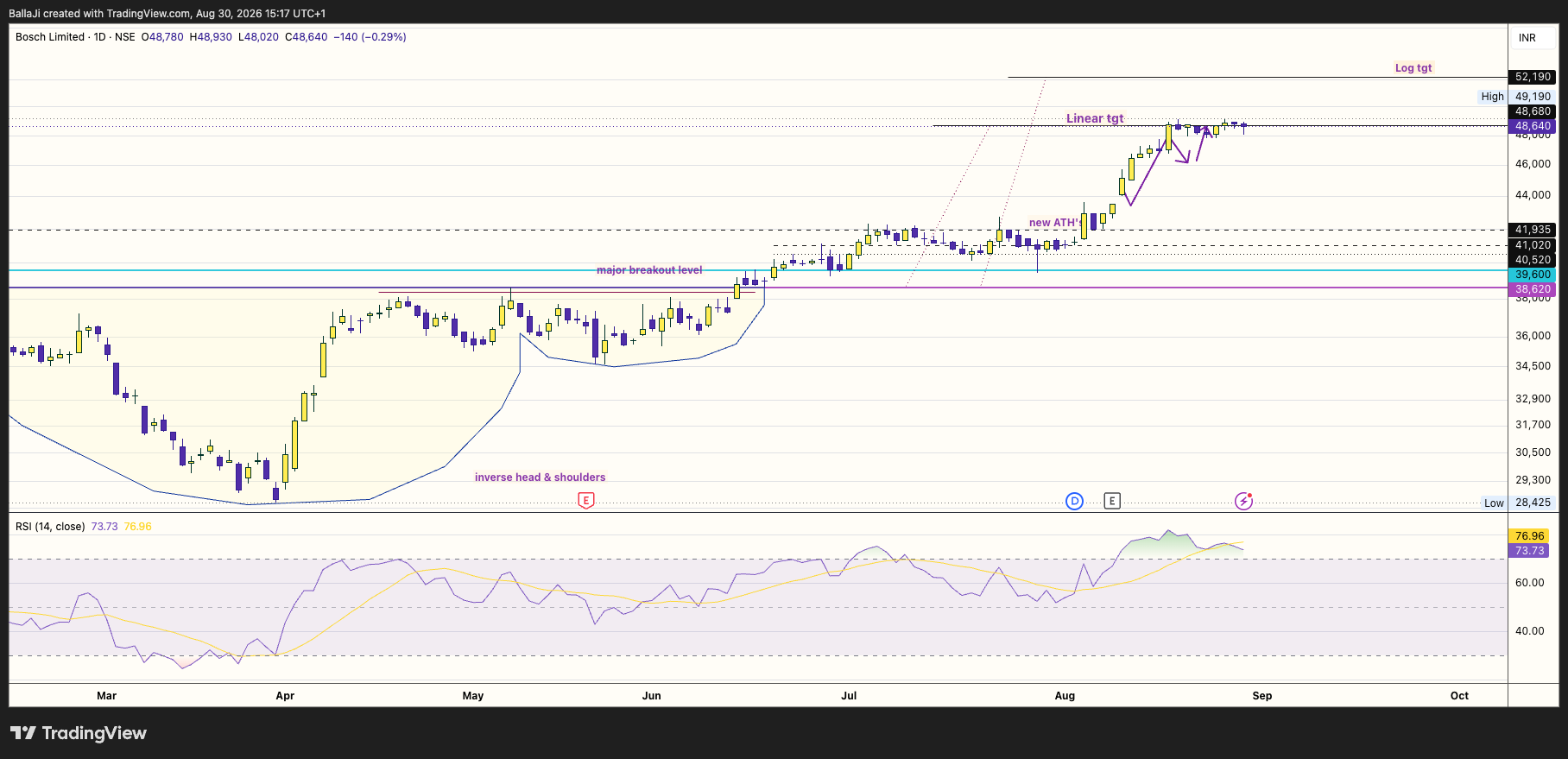Select the INR currency label
Screen dimensions: 1568x759
pyautogui.click(x=1527, y=38)
